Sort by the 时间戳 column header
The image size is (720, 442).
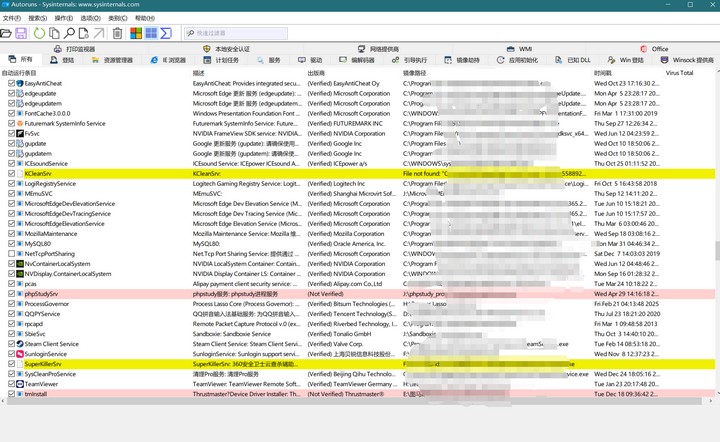tap(603, 73)
